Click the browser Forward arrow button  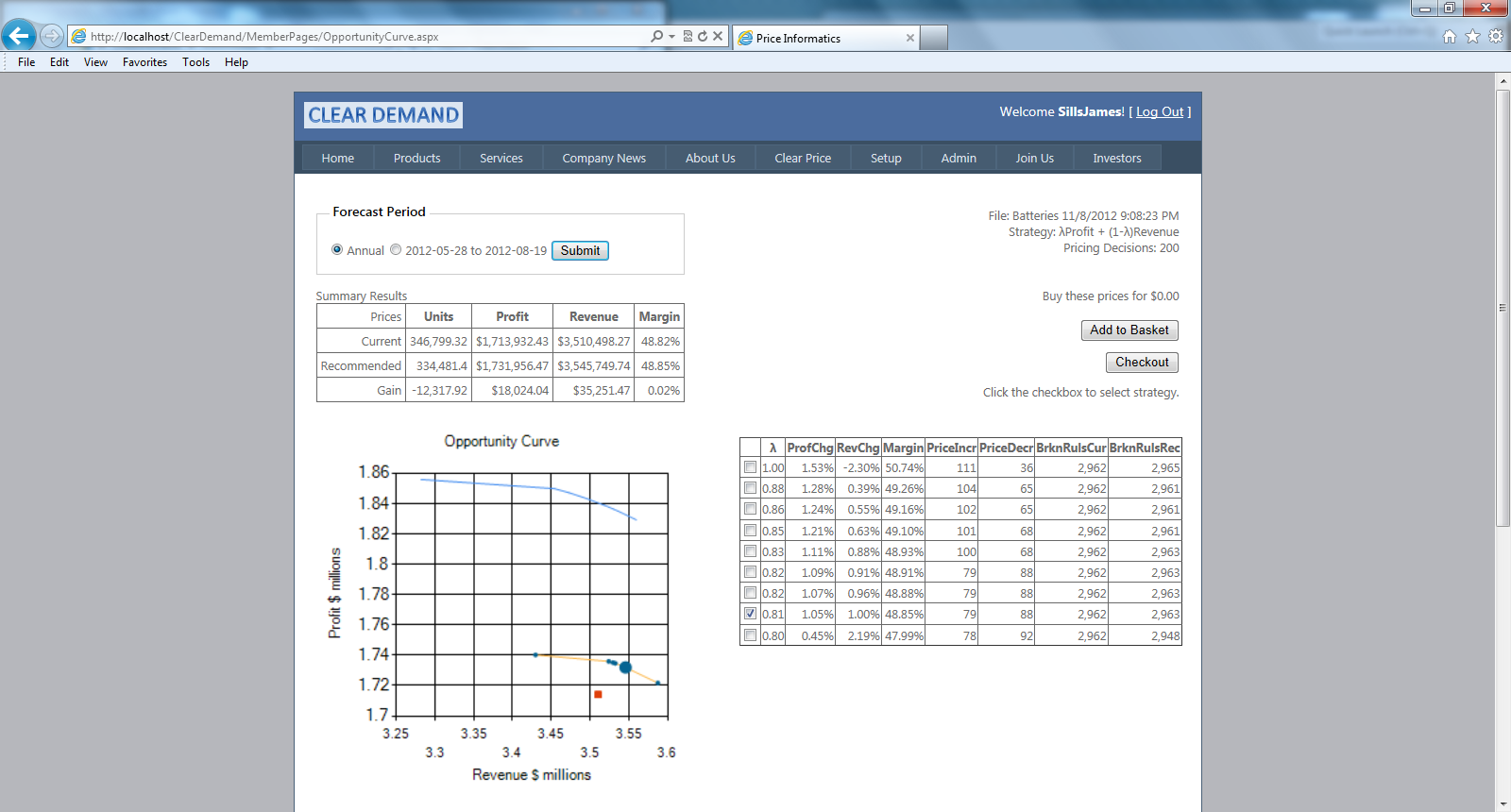pyautogui.click(x=52, y=36)
